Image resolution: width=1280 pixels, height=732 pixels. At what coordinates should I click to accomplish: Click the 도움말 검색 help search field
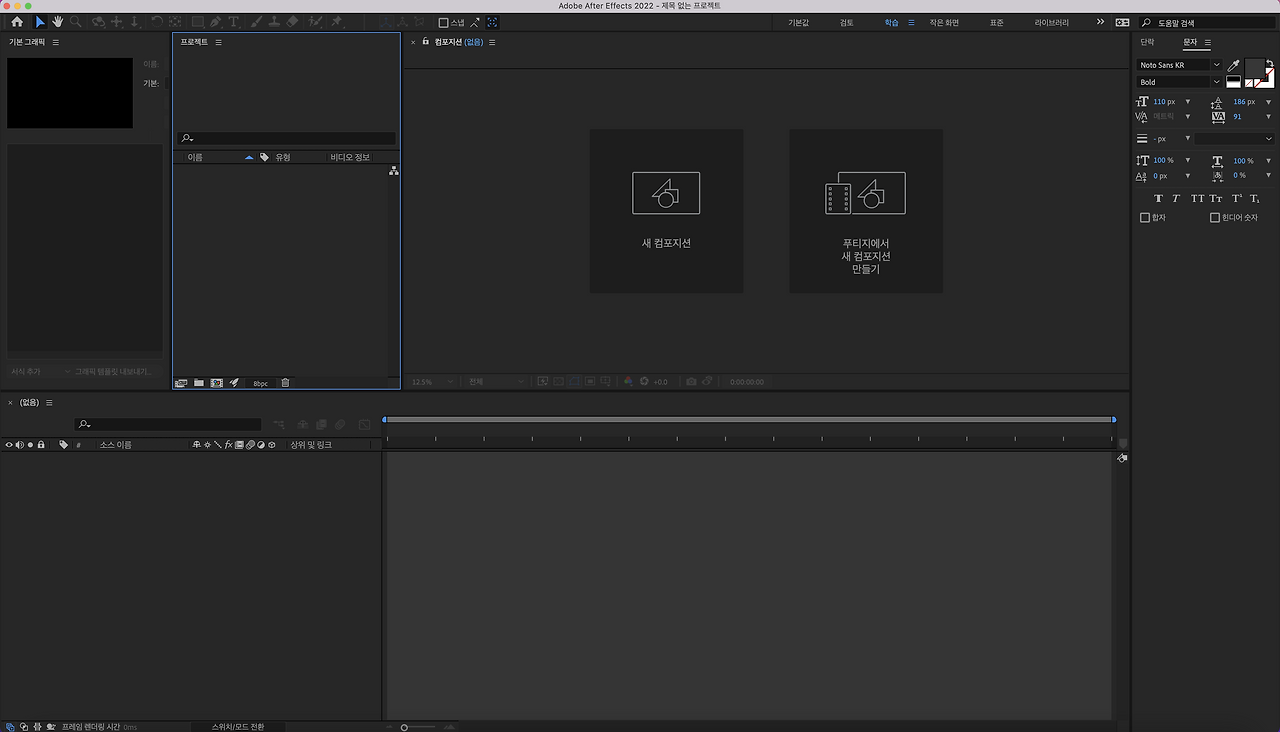(1209, 22)
